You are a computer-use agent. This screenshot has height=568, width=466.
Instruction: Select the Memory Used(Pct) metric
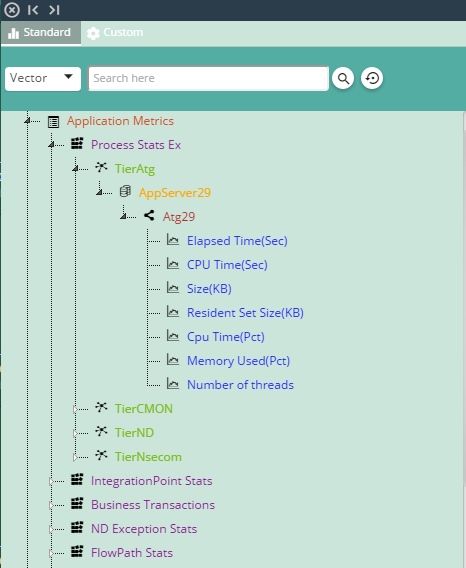(x=238, y=361)
